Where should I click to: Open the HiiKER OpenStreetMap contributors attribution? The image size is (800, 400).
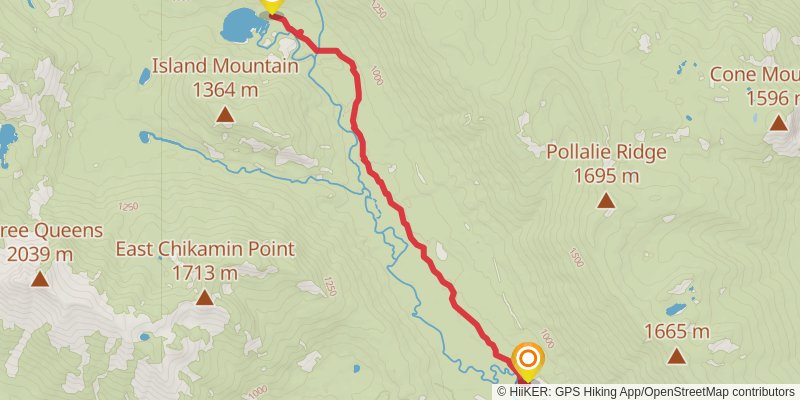coord(646,391)
